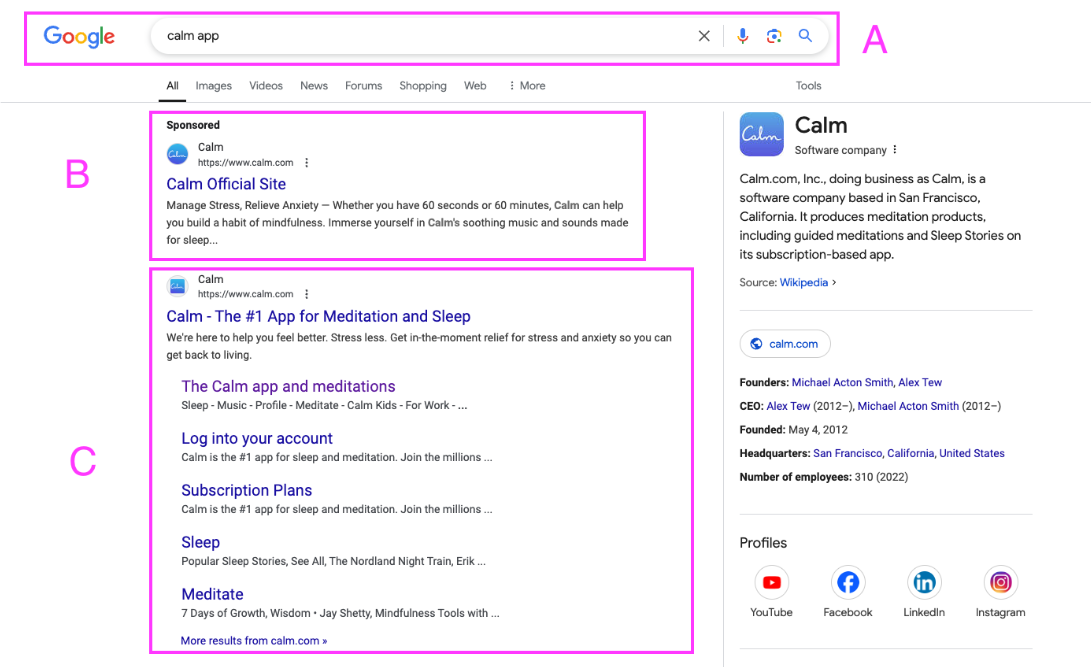1092x667 pixels.
Task: Click the Founded: May 4, 2012 text
Action: click(793, 430)
